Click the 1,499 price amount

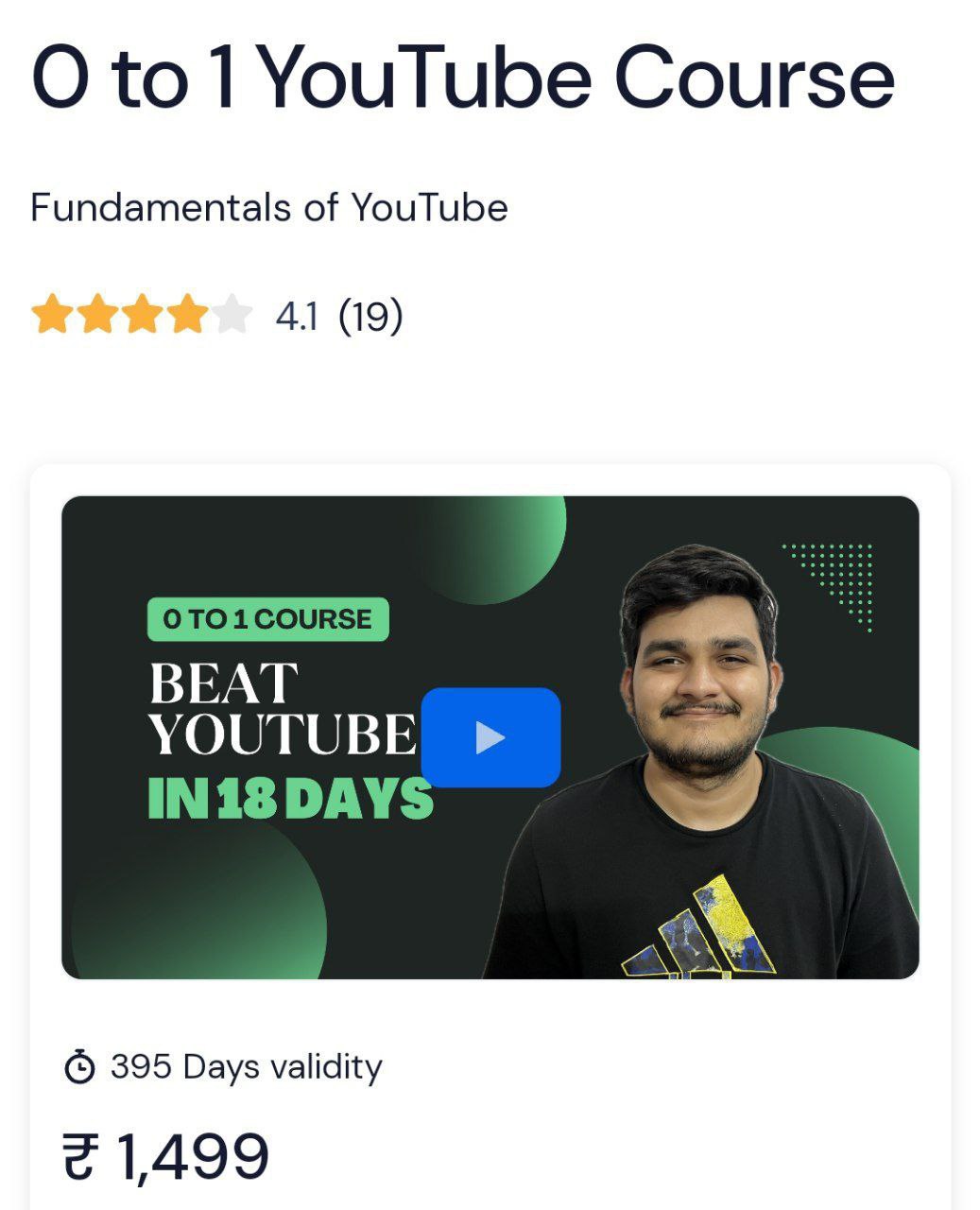coord(193,1157)
